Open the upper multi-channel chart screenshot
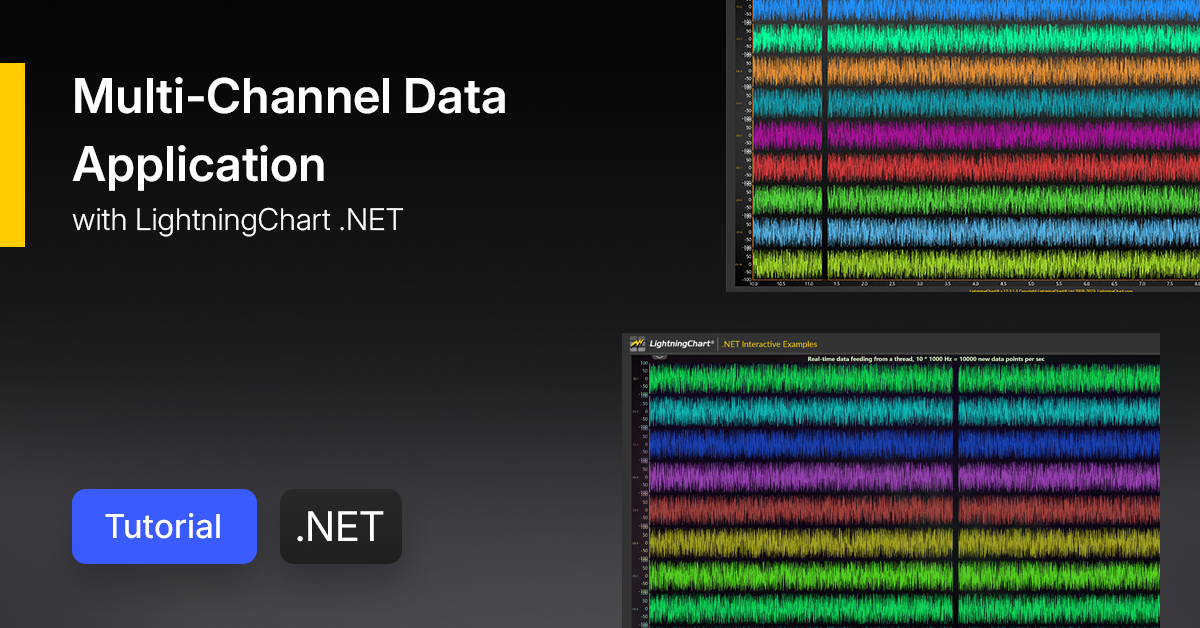The height and width of the screenshot is (628, 1200). pyautogui.click(x=963, y=146)
